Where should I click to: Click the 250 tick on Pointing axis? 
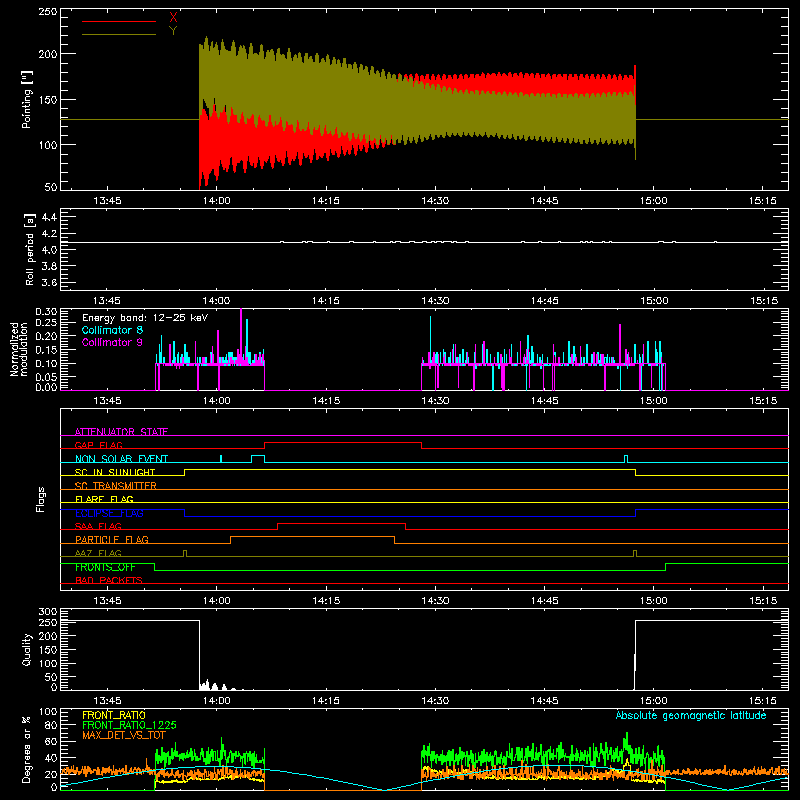[47, 12]
